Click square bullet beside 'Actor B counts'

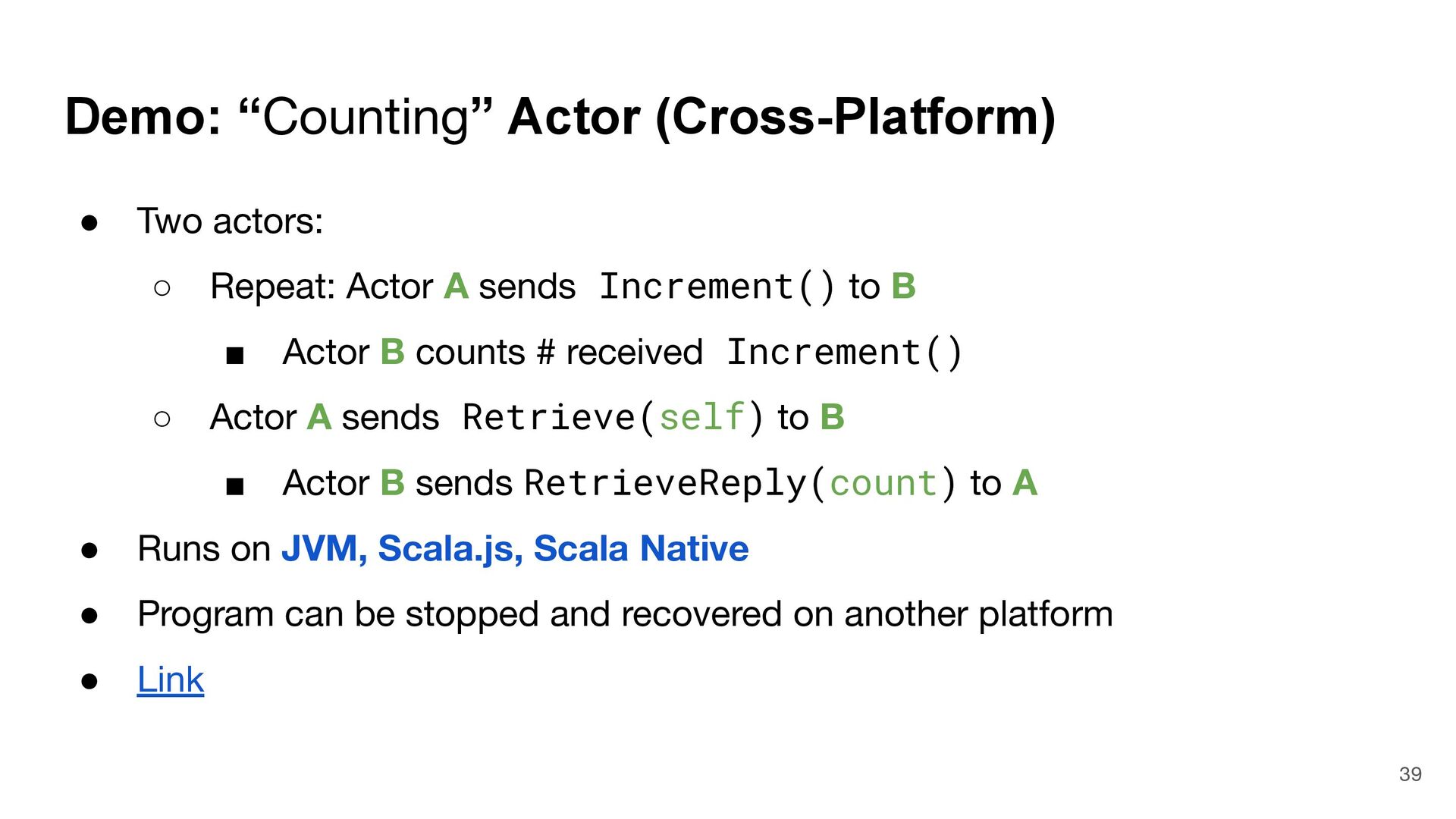[x=235, y=355]
